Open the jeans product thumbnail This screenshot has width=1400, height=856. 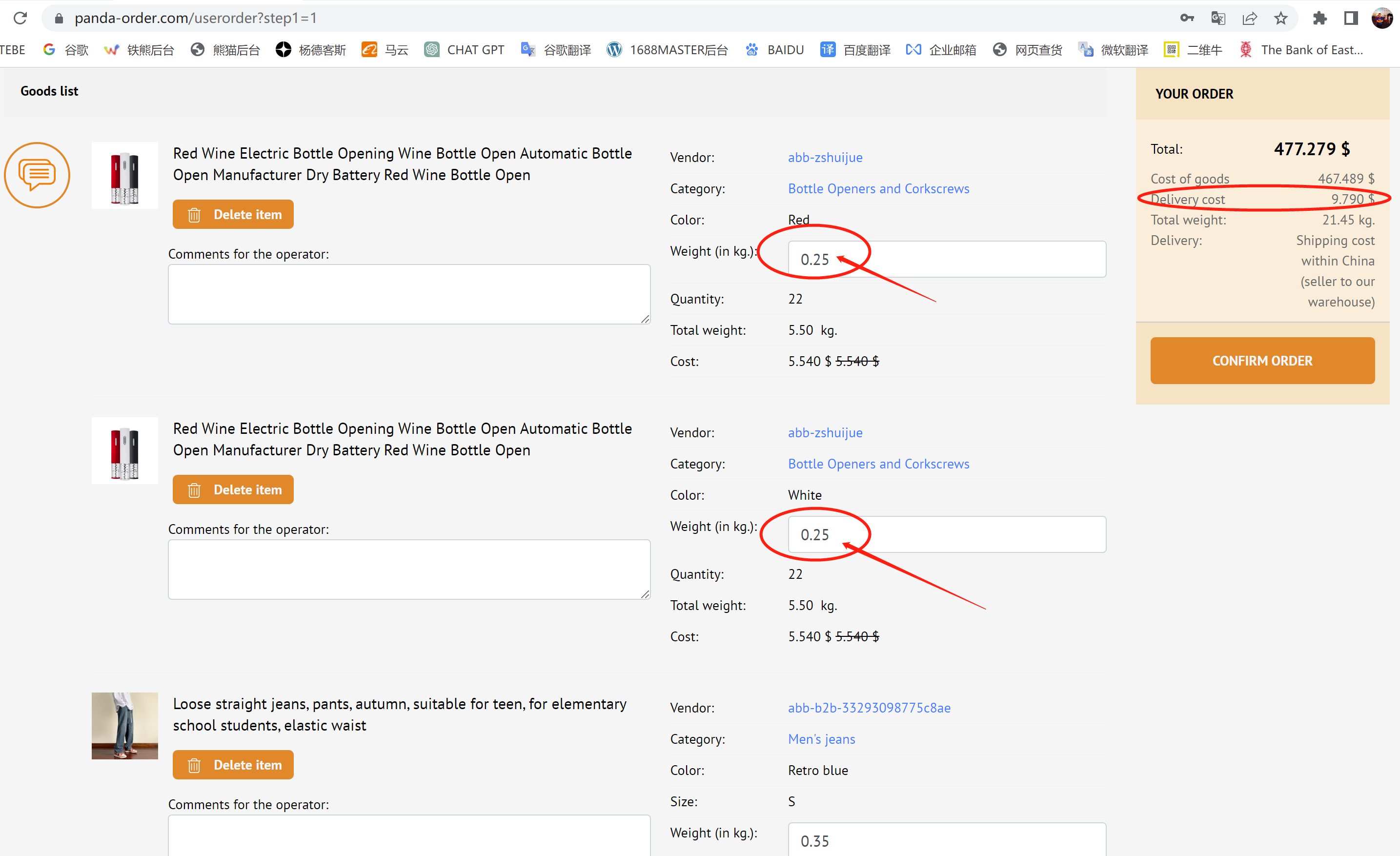(x=124, y=726)
